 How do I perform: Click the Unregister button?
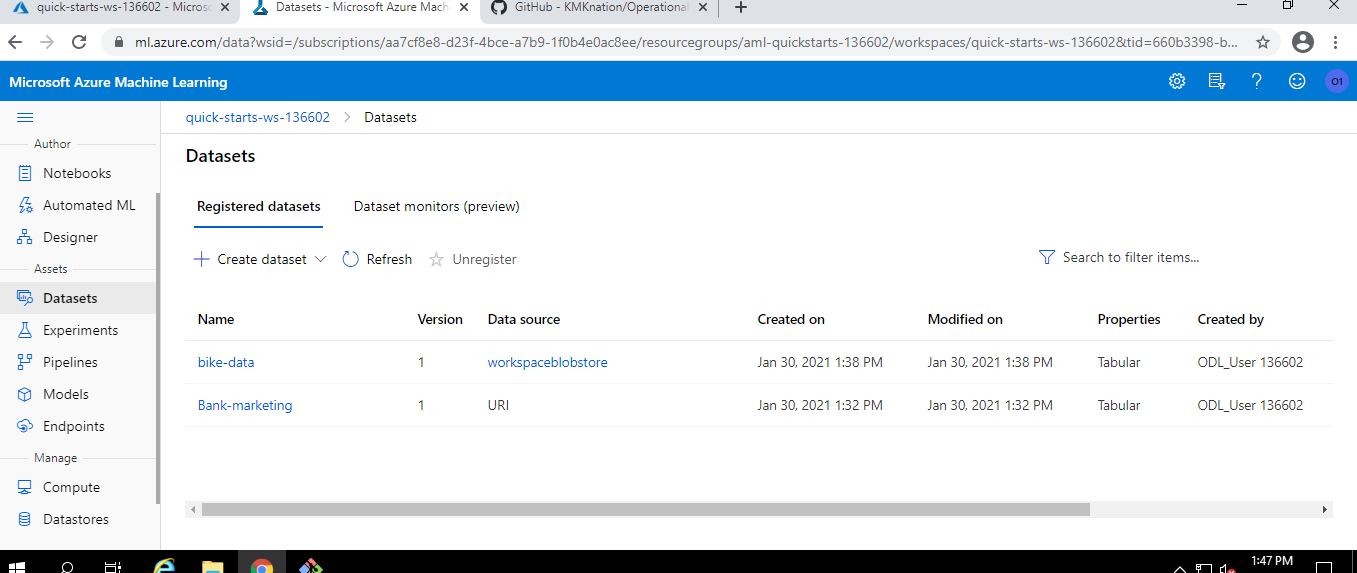pyautogui.click(x=473, y=259)
